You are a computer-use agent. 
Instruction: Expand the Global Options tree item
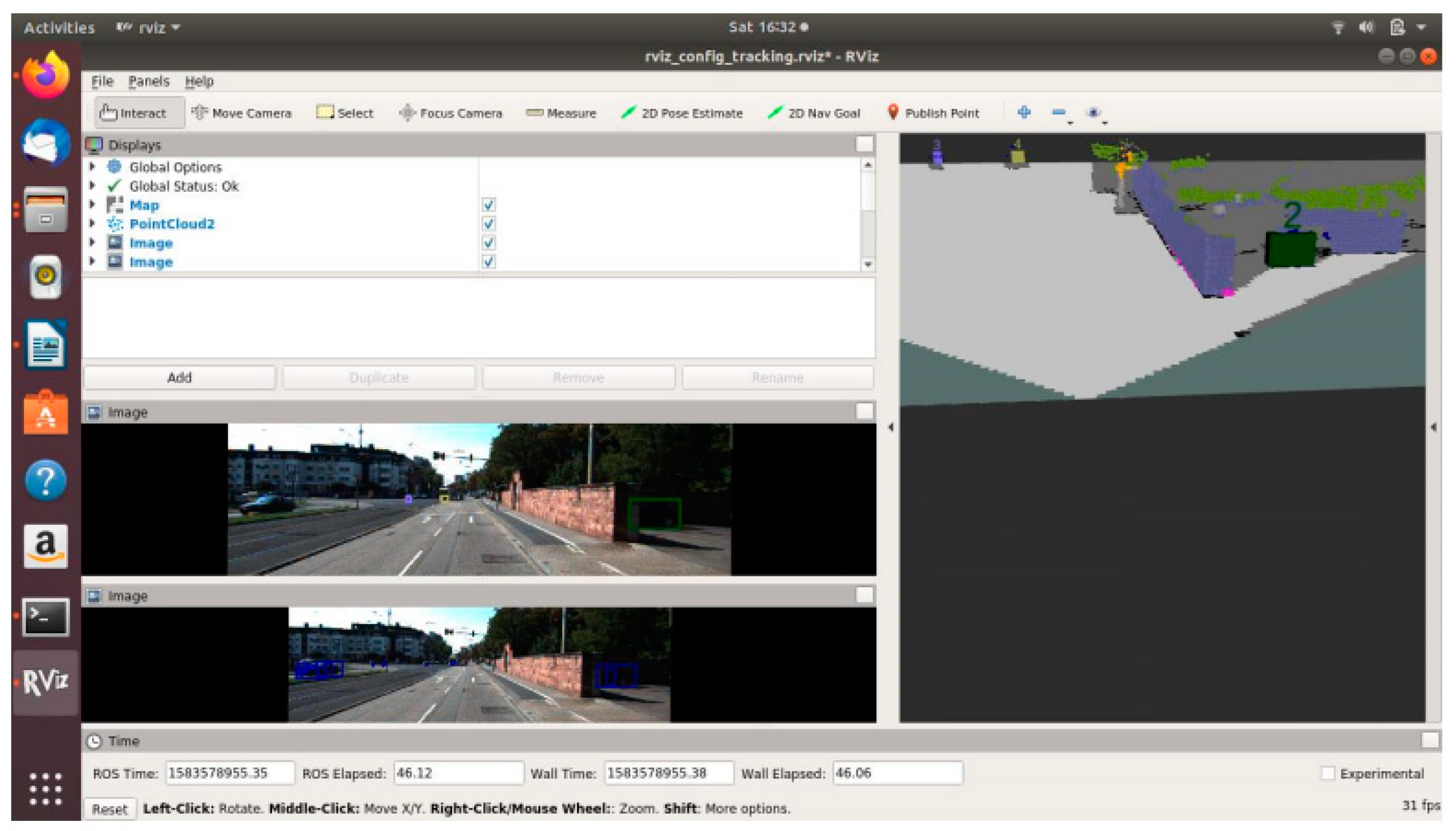[x=92, y=167]
